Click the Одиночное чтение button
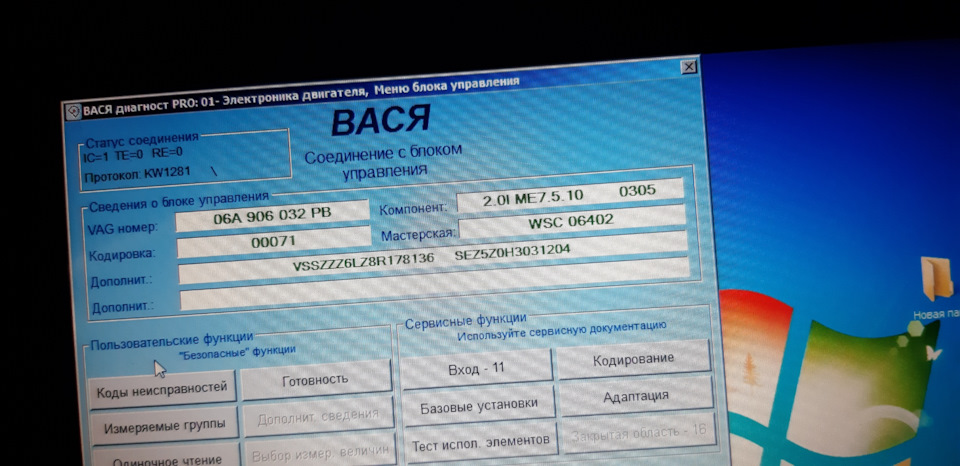The height and width of the screenshot is (466, 960). (x=167, y=456)
